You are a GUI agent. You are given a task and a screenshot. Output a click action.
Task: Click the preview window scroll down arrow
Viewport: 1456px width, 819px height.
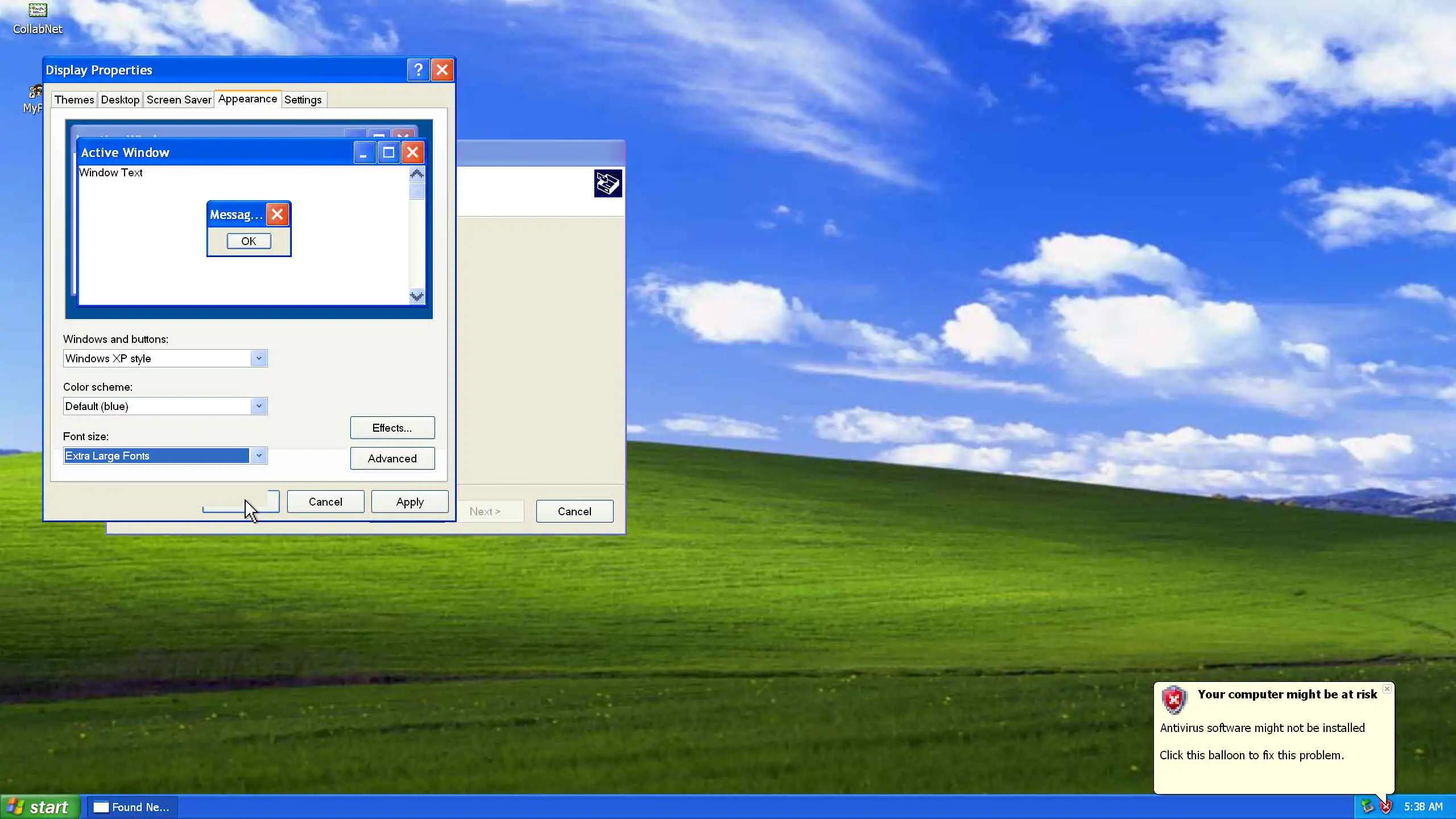417,296
